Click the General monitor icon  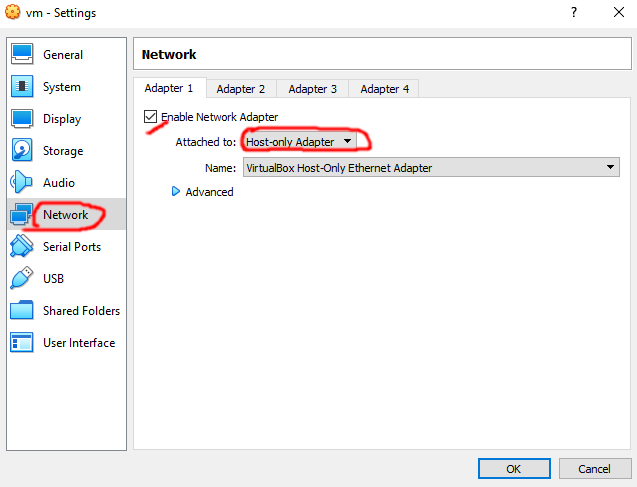[22, 54]
